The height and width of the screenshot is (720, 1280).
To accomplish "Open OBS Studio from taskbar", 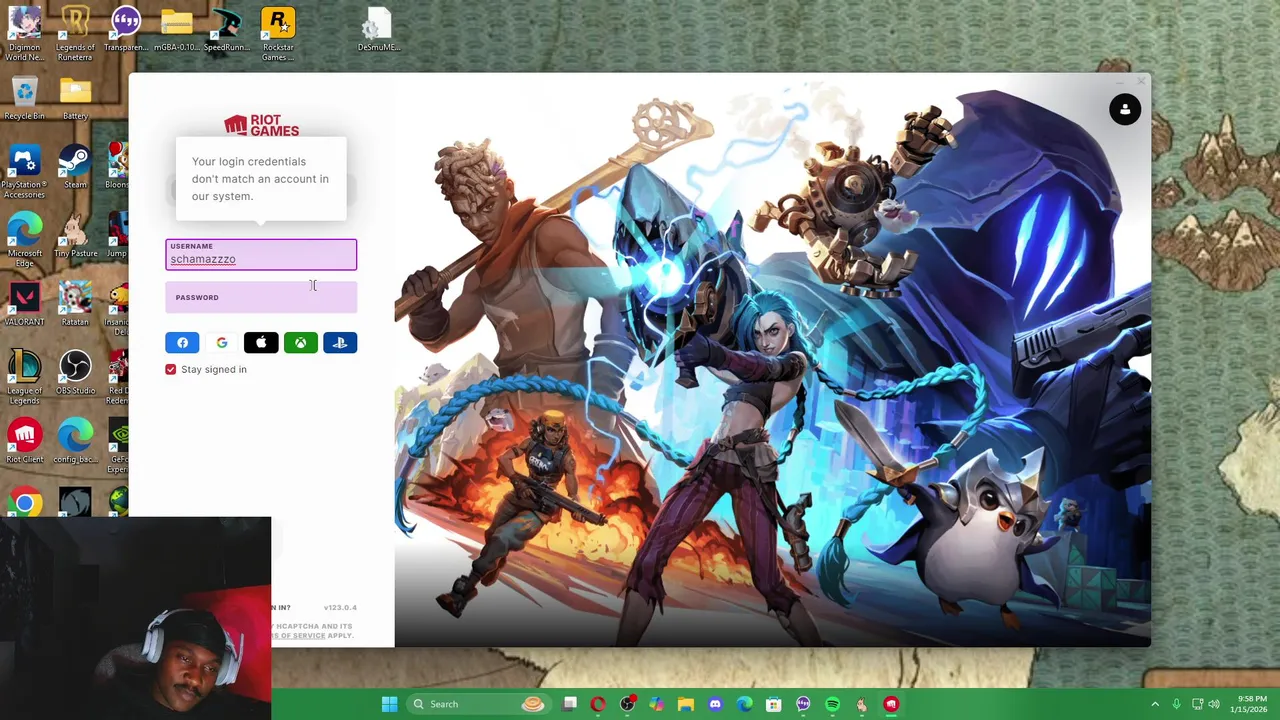I will pyautogui.click(x=627, y=704).
